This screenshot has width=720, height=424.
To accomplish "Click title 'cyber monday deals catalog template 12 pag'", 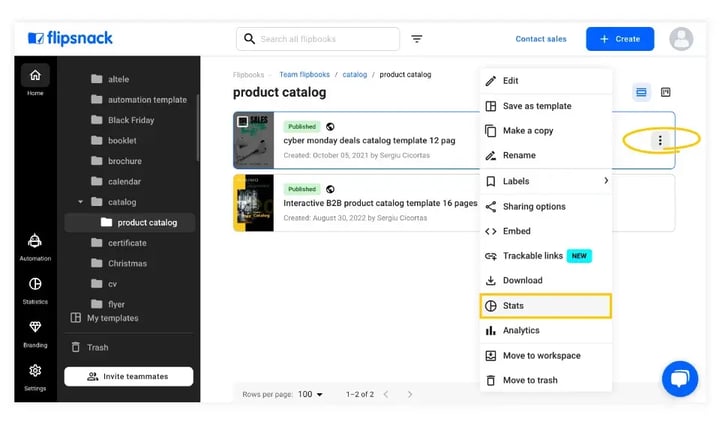I will (x=369, y=141).
